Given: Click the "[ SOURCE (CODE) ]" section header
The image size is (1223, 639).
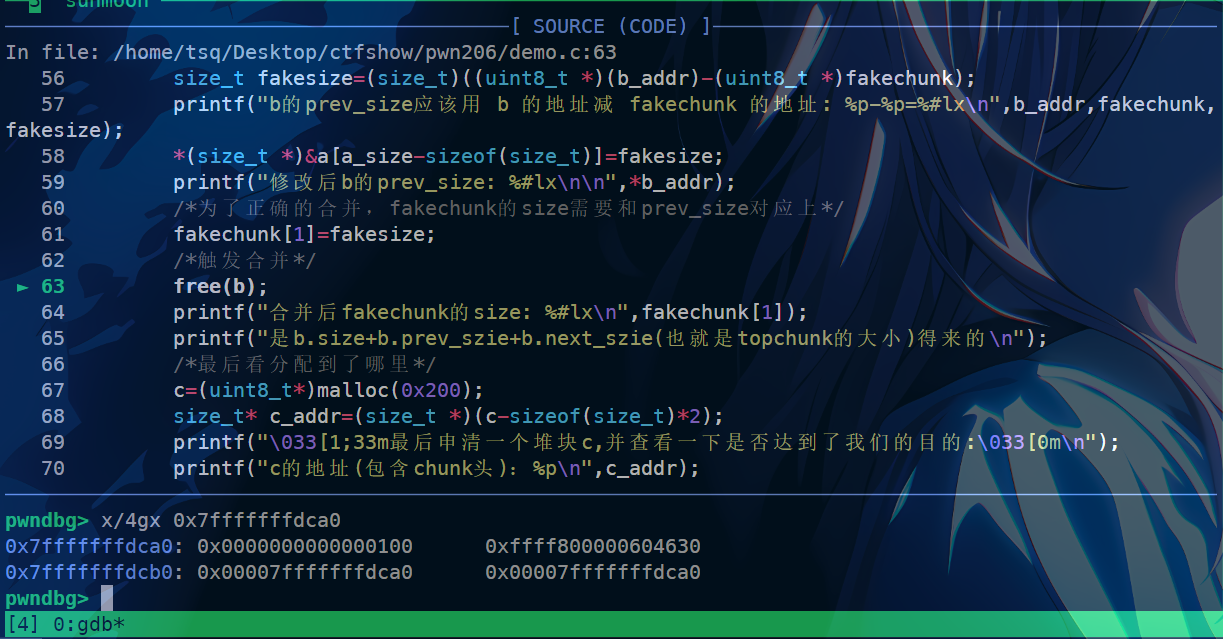Looking at the screenshot, I should coord(611,26).
